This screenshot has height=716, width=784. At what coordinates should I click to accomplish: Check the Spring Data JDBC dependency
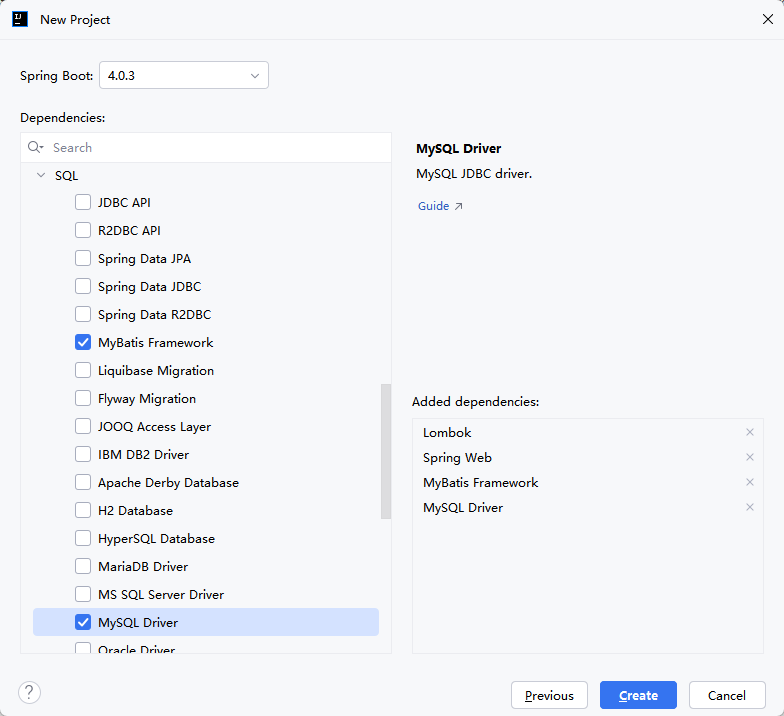83,286
